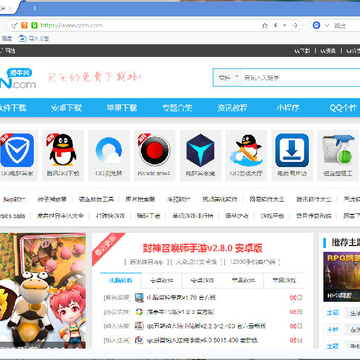Viewport: 360px width, 360px height.
Task: Open the QQ个性 navigation menu
Action: pos(343,108)
